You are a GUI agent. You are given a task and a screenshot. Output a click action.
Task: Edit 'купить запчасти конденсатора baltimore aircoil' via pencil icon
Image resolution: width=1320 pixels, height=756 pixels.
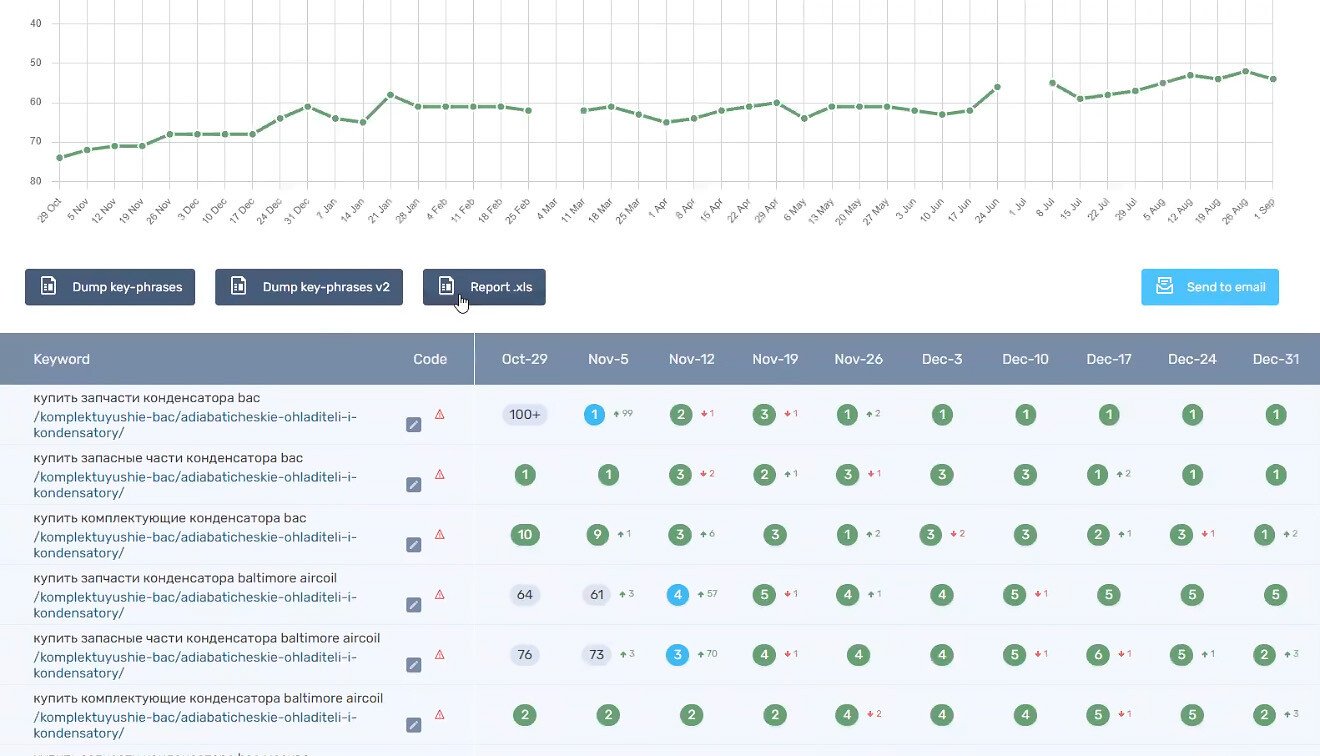pyautogui.click(x=414, y=605)
